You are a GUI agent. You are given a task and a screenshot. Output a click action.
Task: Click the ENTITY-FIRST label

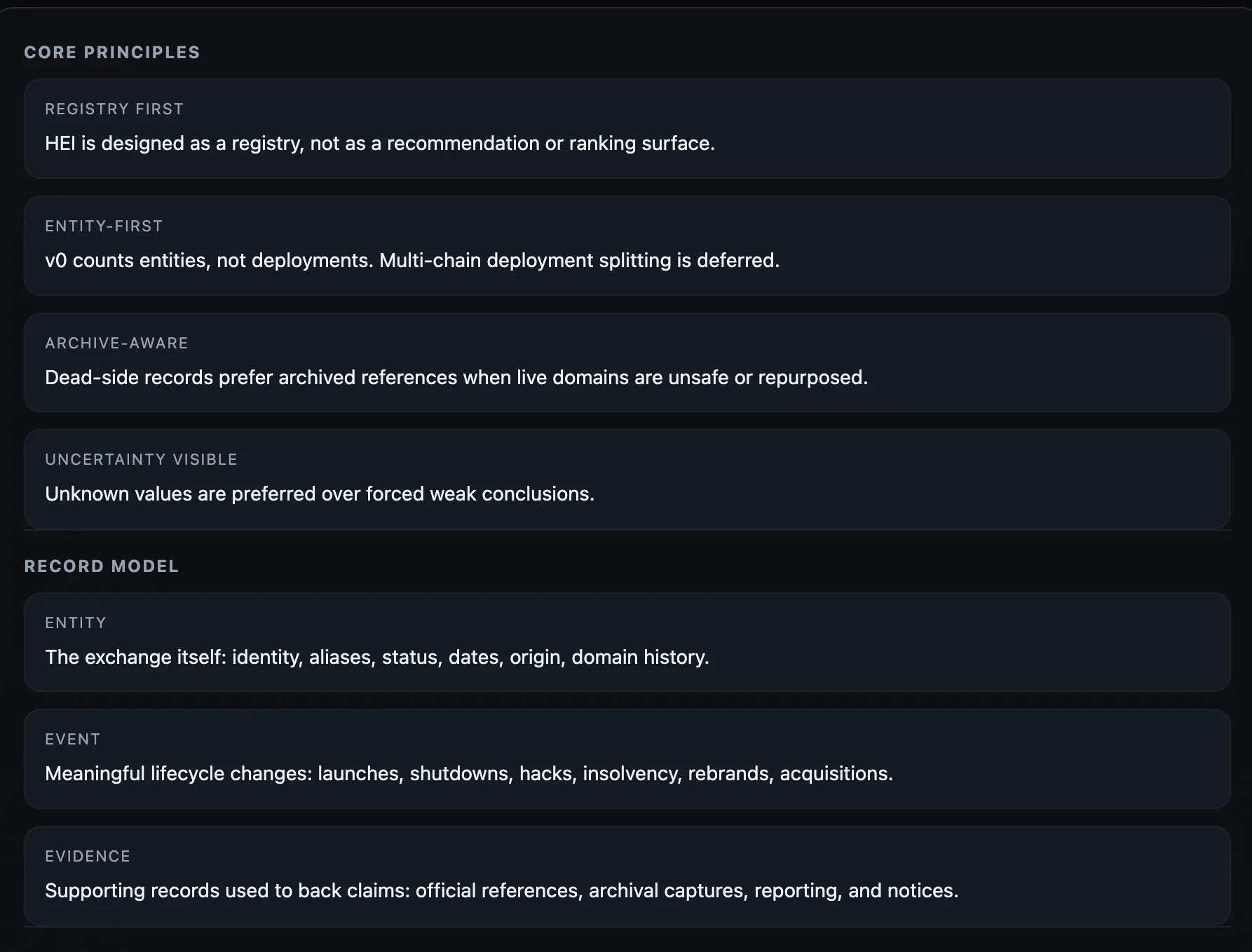[104, 226]
